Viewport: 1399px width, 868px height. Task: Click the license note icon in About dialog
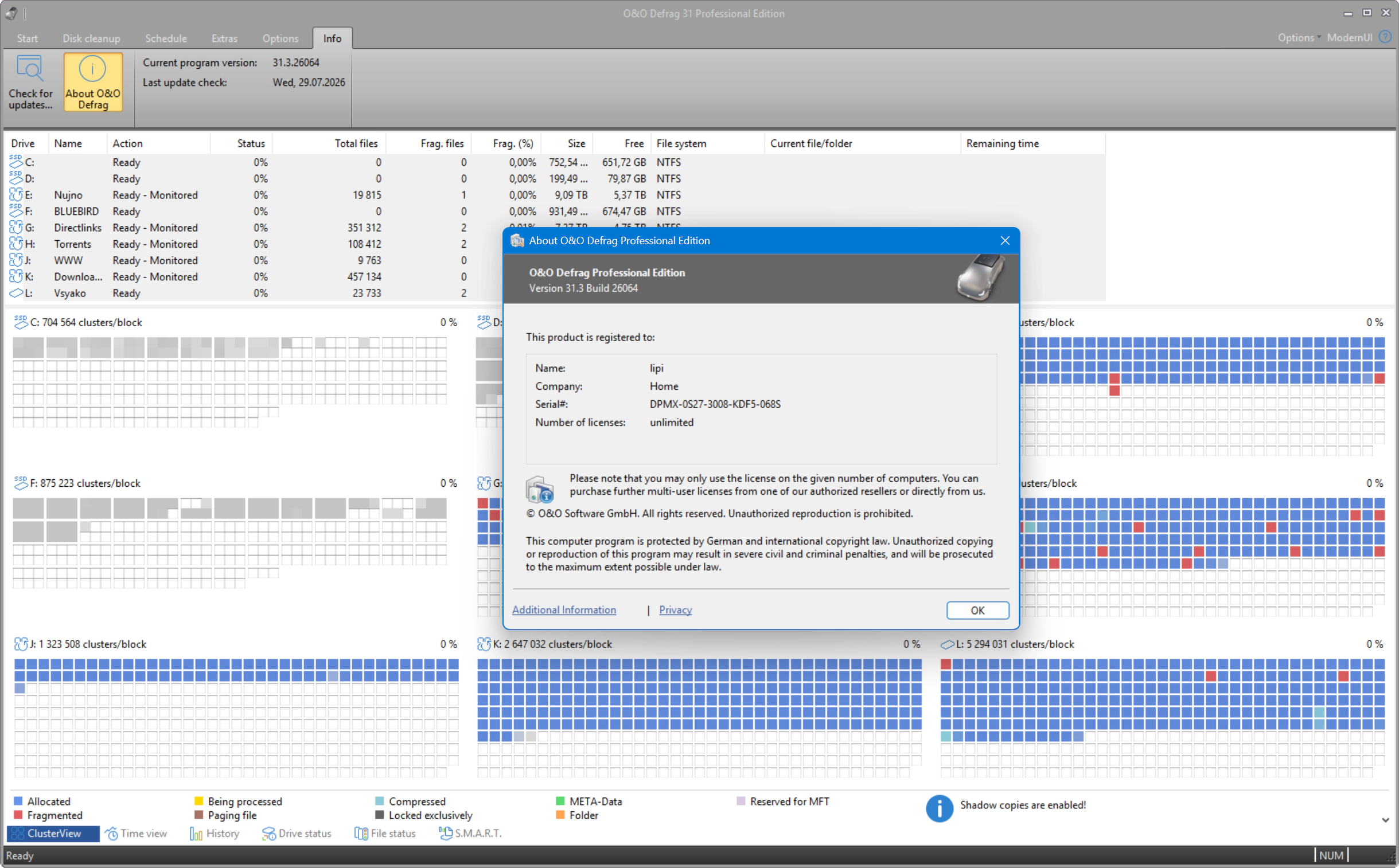tap(540, 489)
